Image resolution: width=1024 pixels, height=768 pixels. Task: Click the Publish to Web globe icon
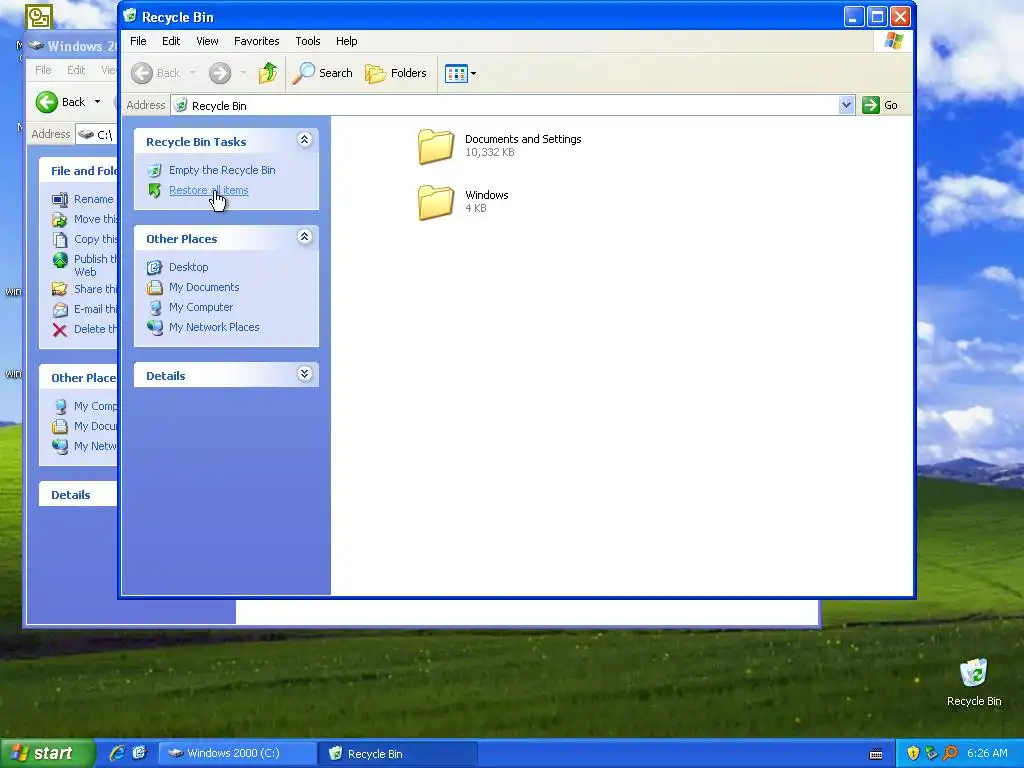tap(60, 261)
